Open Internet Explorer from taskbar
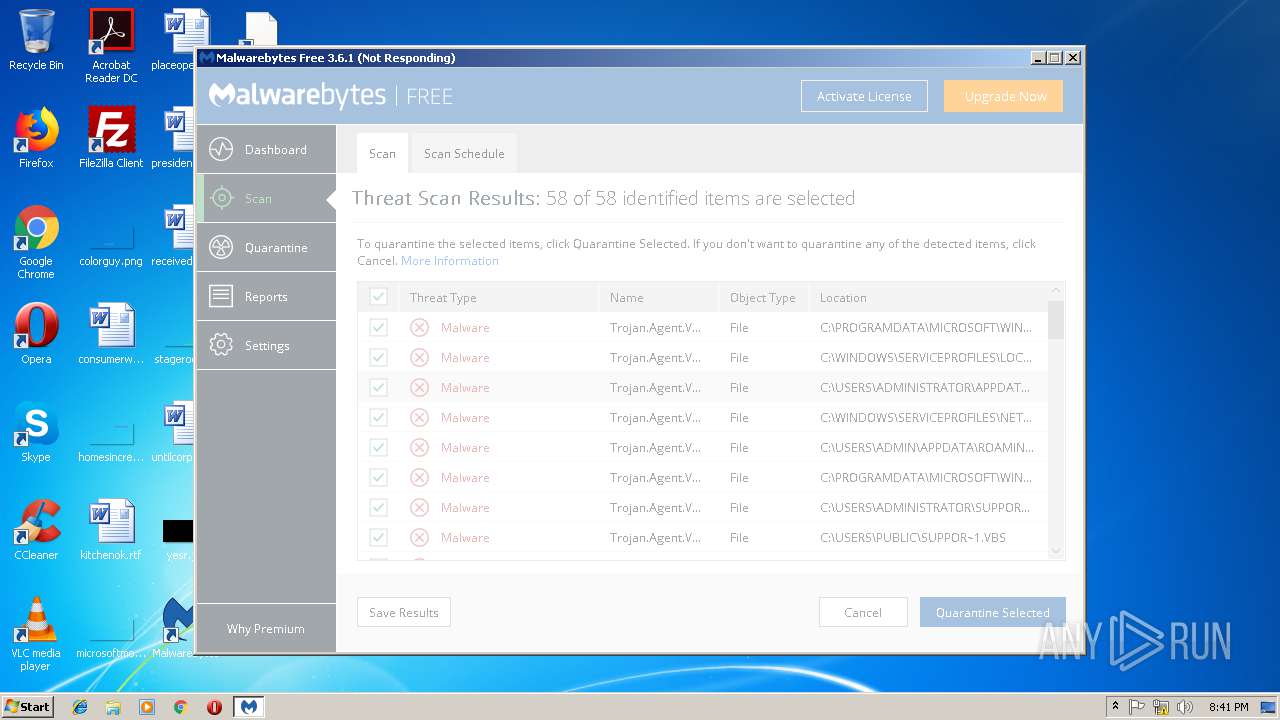Viewport: 1280px width, 720px height. [x=80, y=707]
